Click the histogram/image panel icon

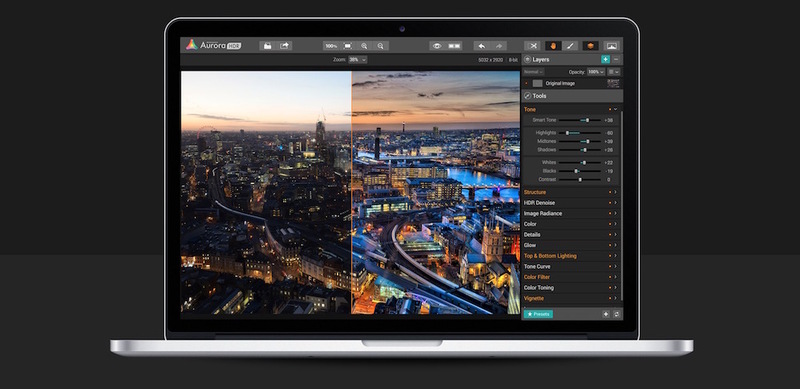(x=611, y=46)
